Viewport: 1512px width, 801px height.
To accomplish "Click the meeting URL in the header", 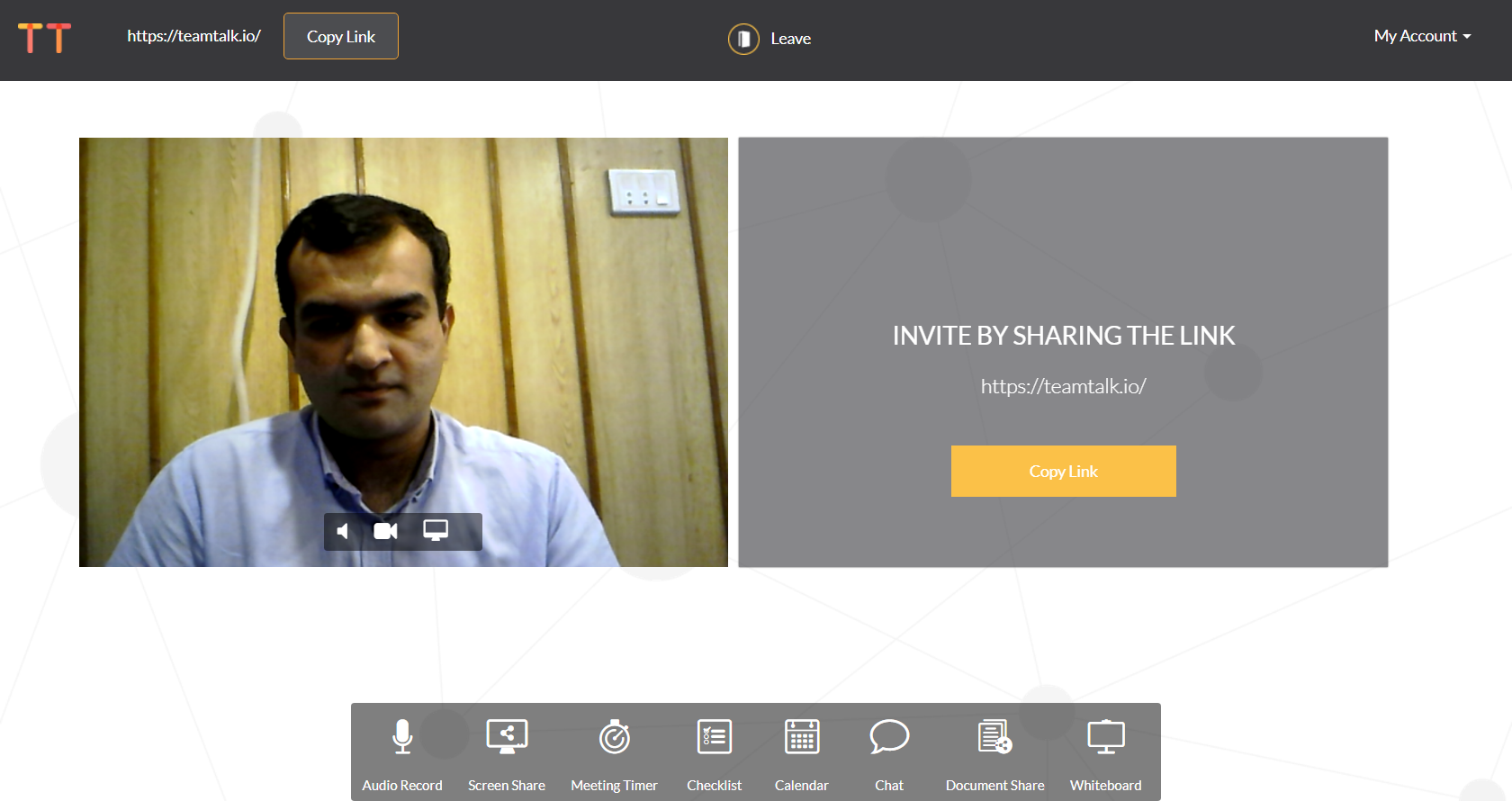I will click(193, 36).
